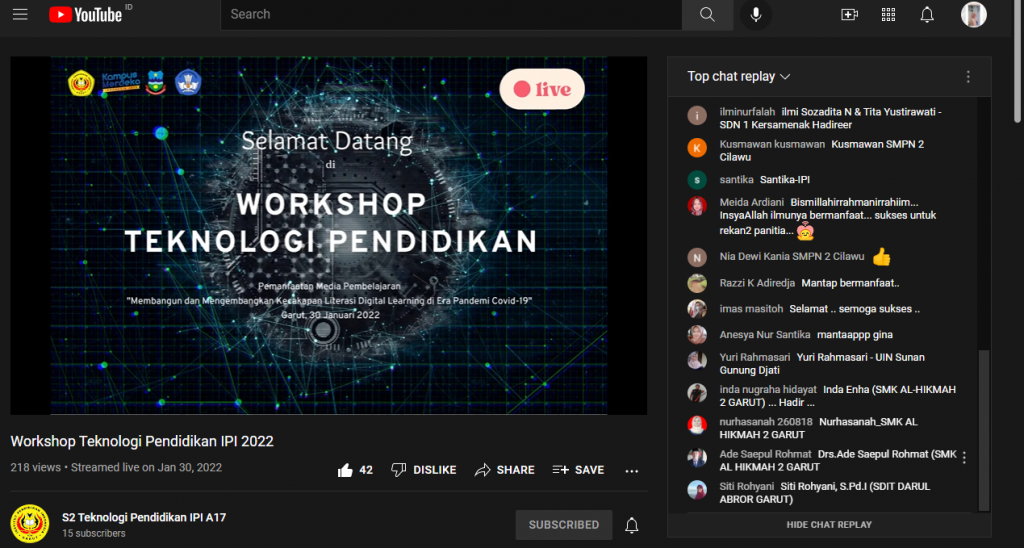1024x548 pixels.
Task: Open the notifications bell in header
Action: tap(927, 14)
